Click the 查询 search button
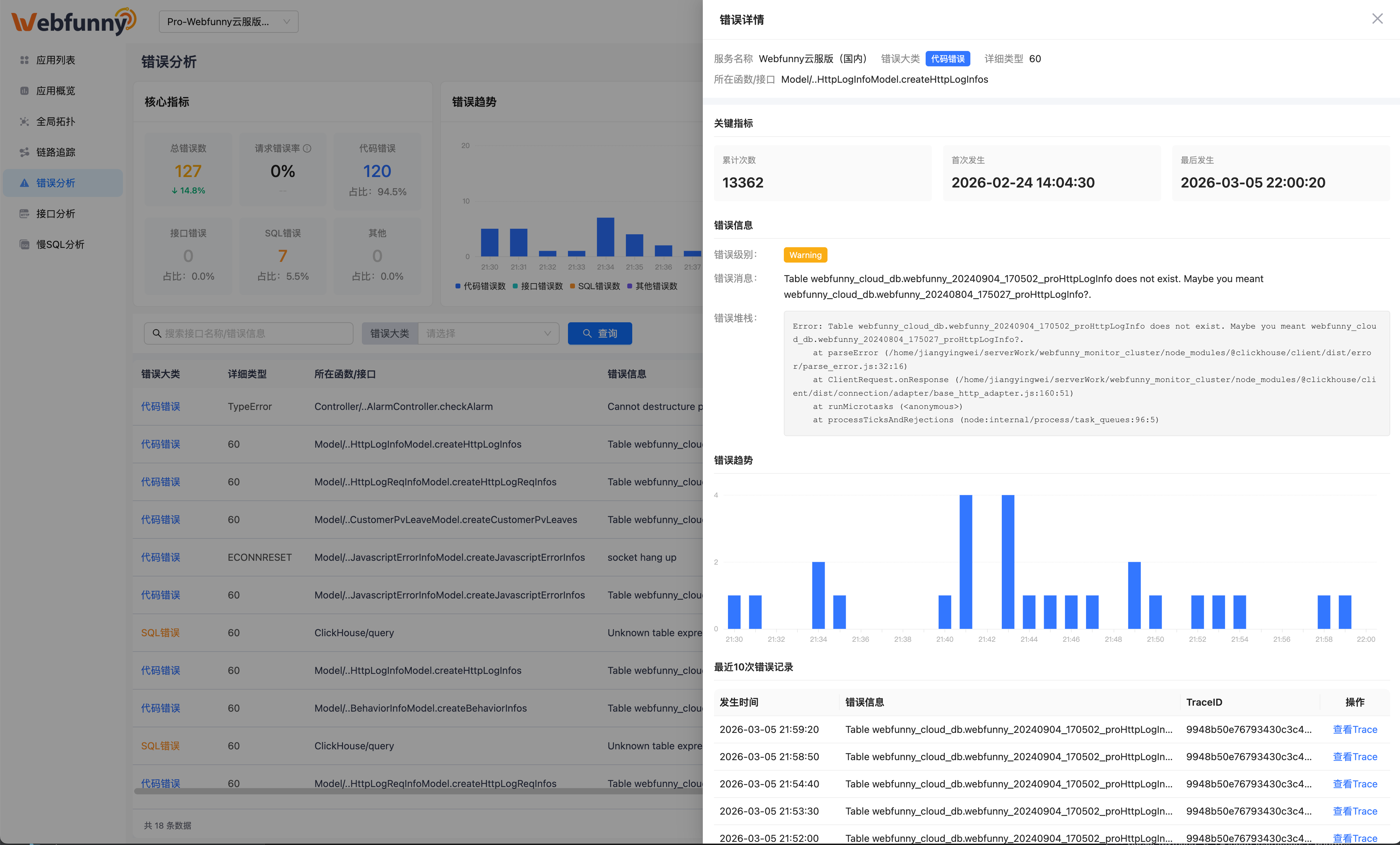 pyautogui.click(x=599, y=333)
